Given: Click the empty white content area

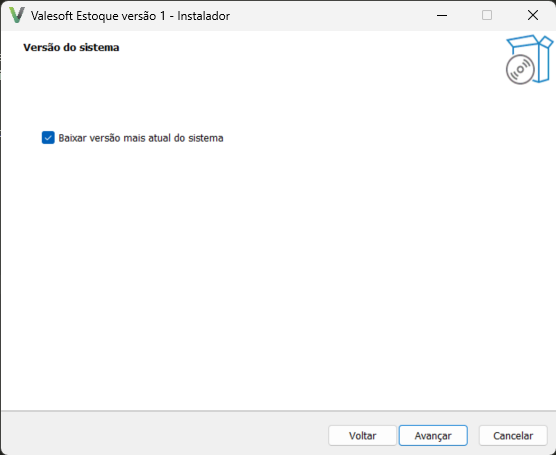Looking at the screenshot, I should [x=278, y=277].
